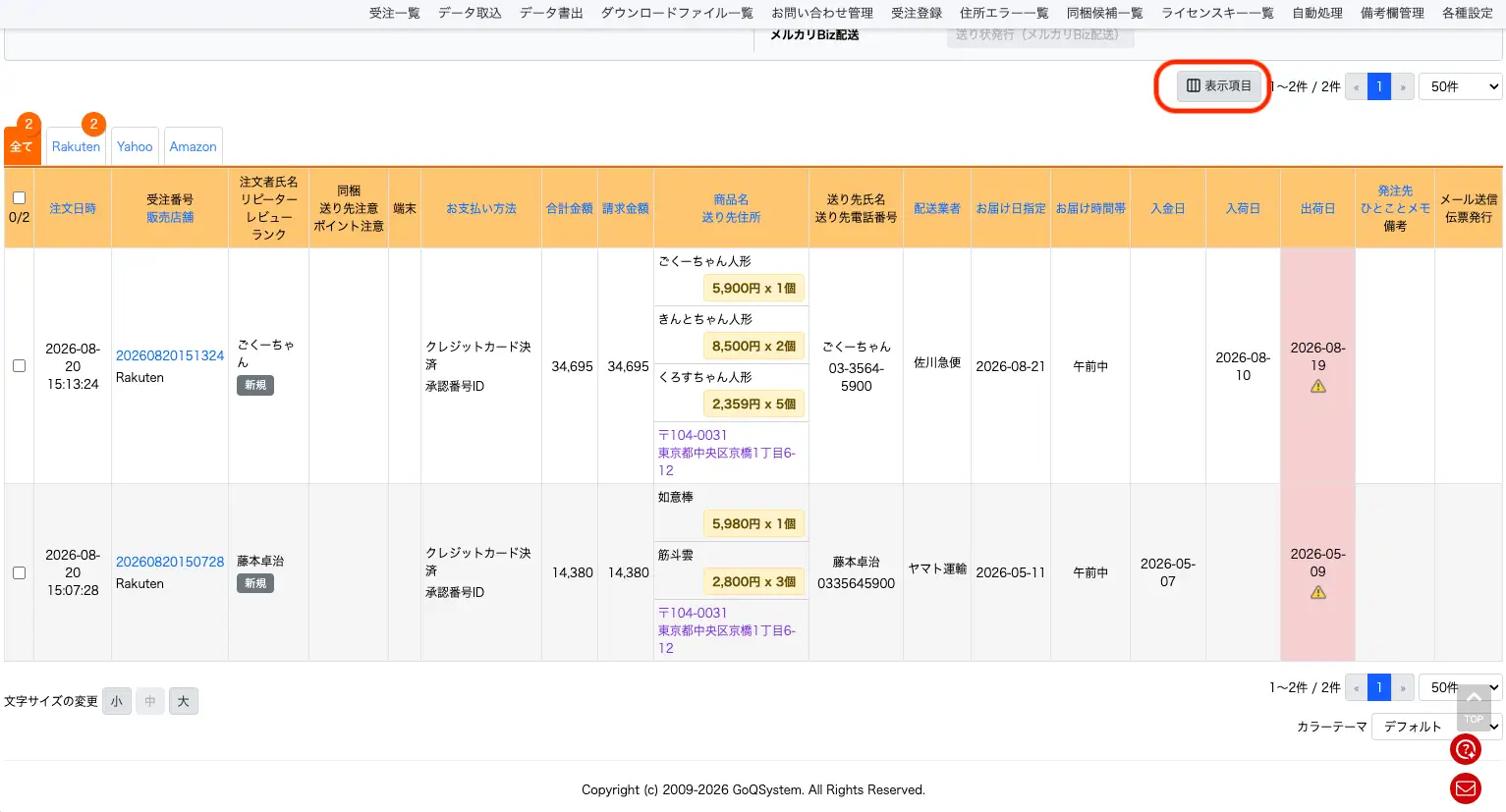
Task: Open the red mail contact icon
Action: (x=1466, y=788)
